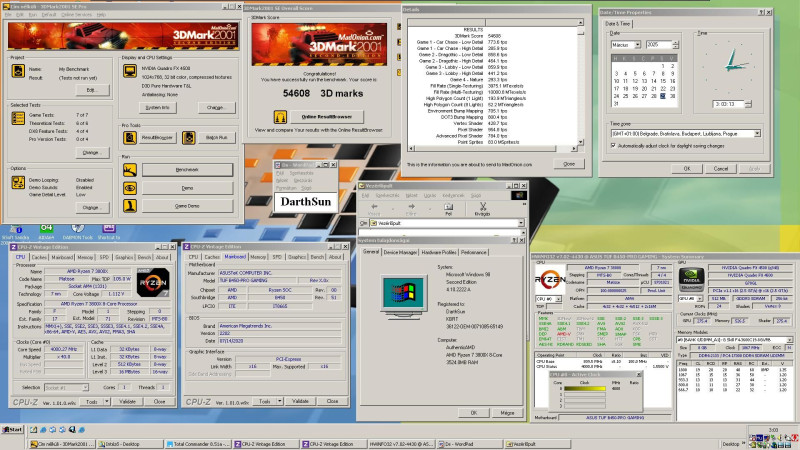This screenshot has width=800, height=450.
Task: Open Tools dropdown arrow in CPU-Z Motherboard window
Action: [280, 402]
